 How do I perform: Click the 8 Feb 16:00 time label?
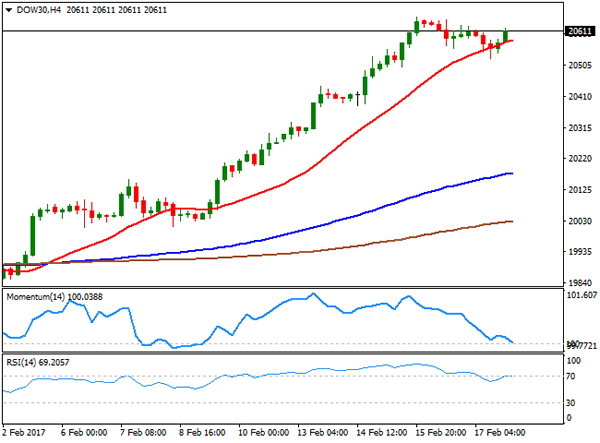(202, 433)
